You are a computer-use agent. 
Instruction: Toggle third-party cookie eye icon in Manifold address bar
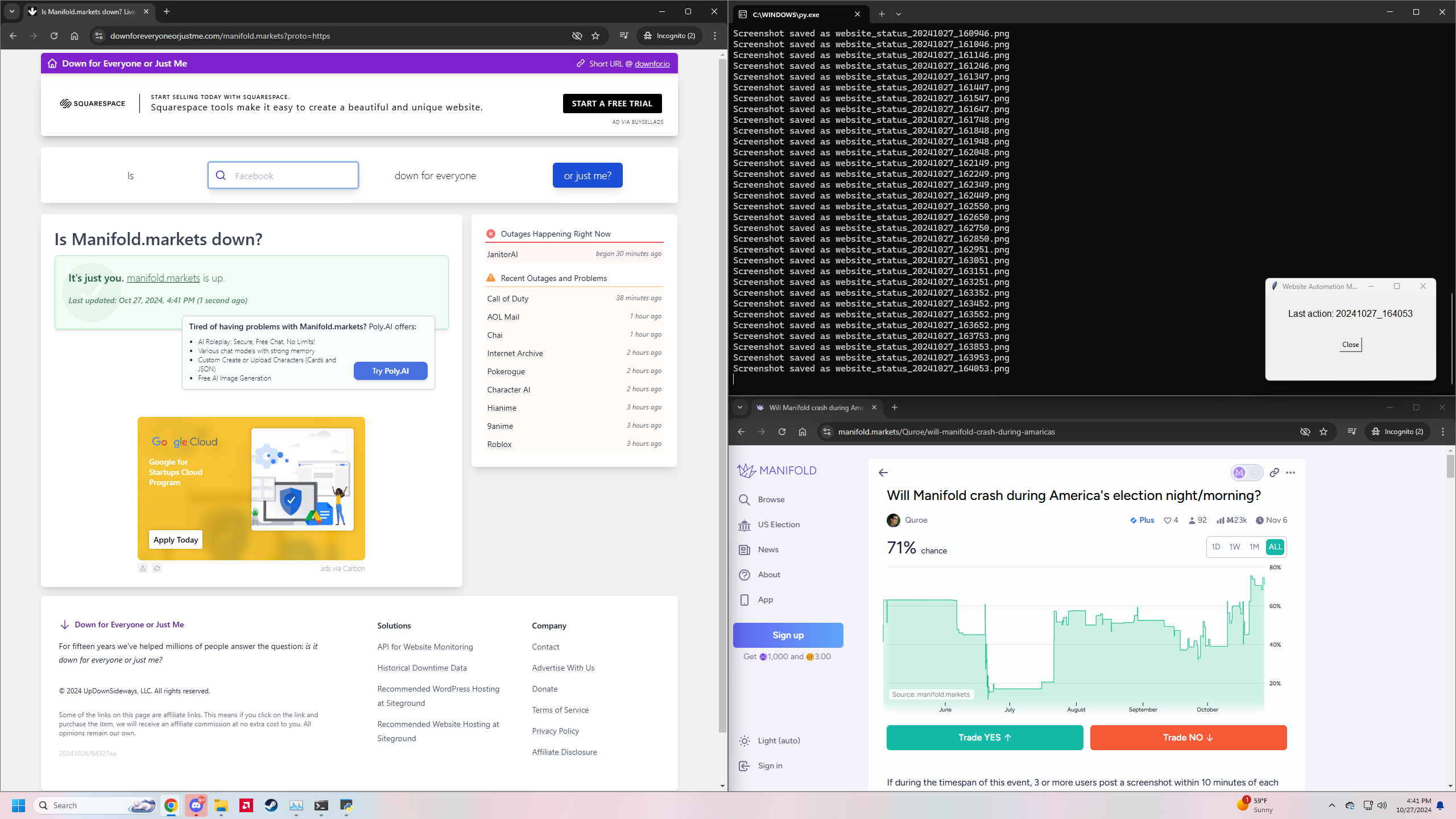coord(1305,432)
